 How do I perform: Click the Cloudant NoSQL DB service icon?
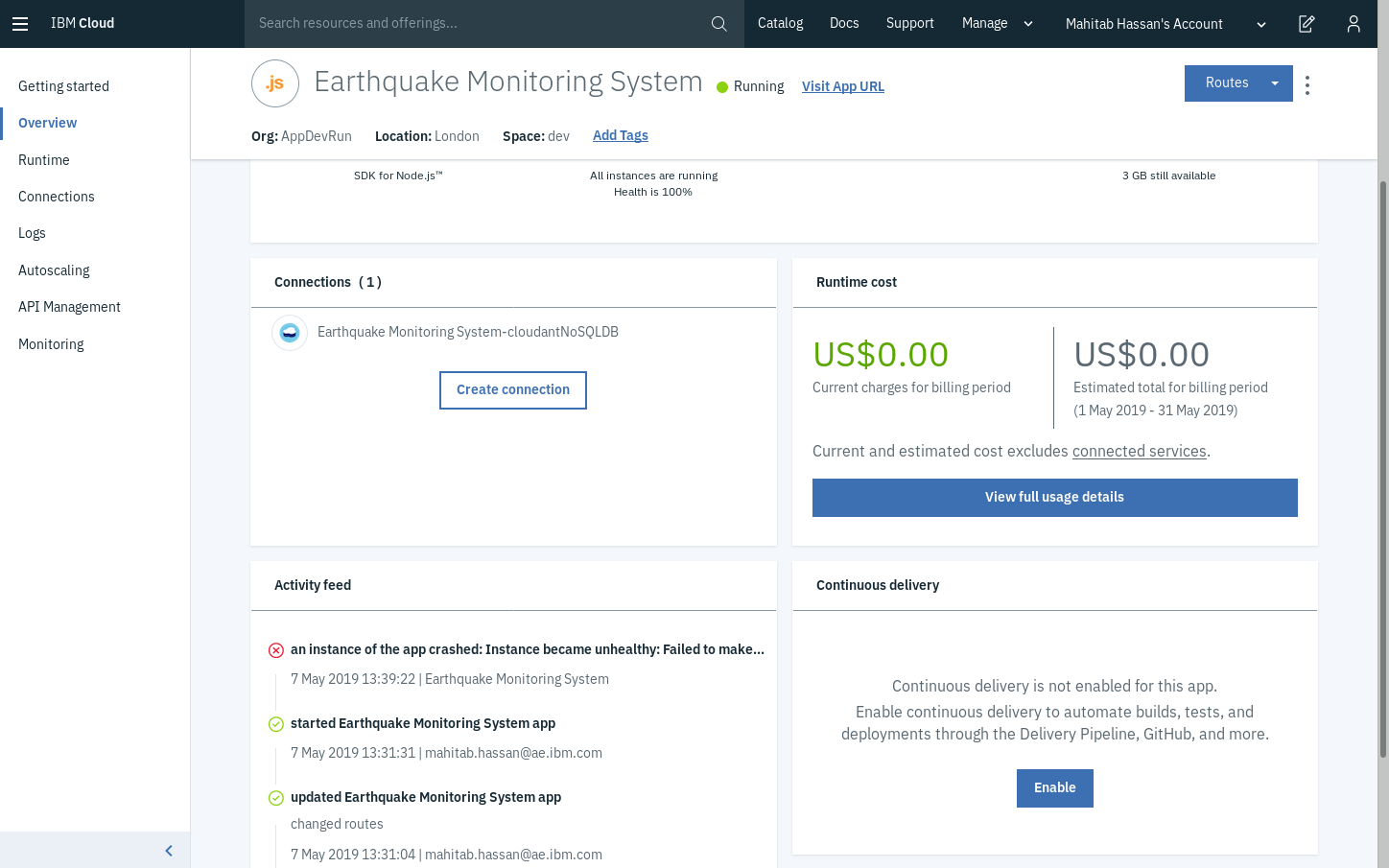[x=290, y=333]
